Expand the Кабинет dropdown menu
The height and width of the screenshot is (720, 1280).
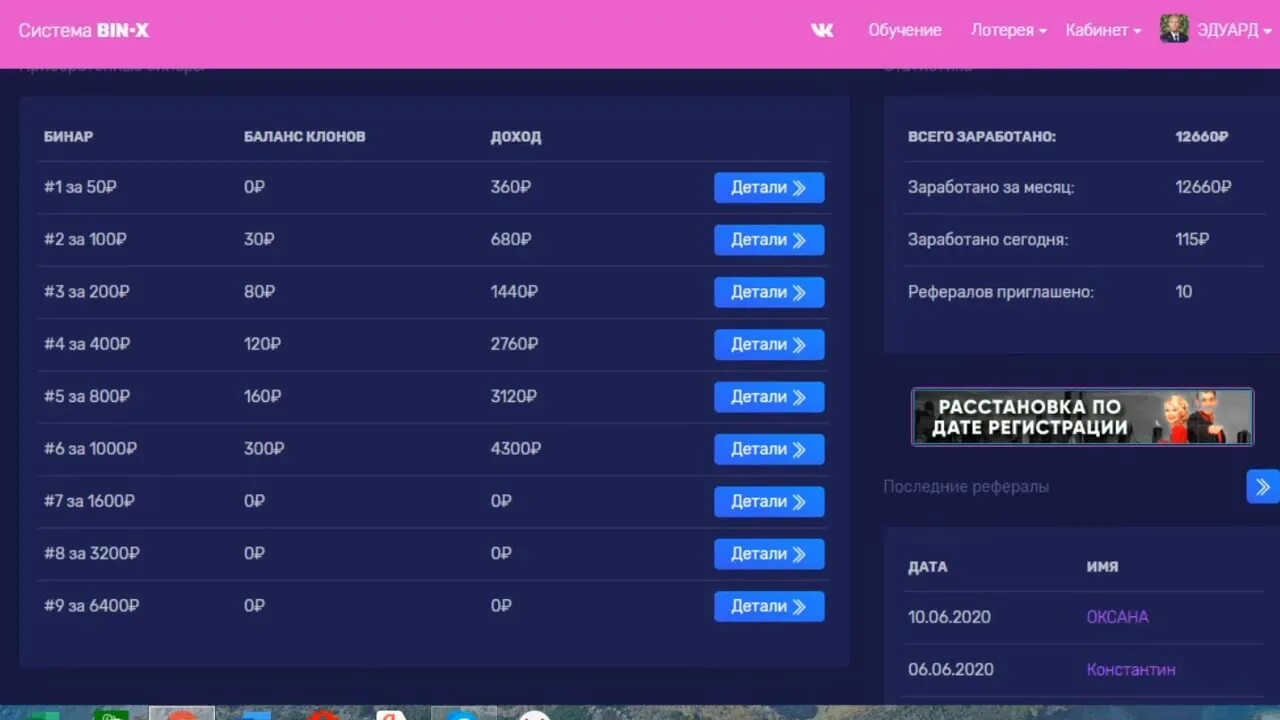point(1103,30)
